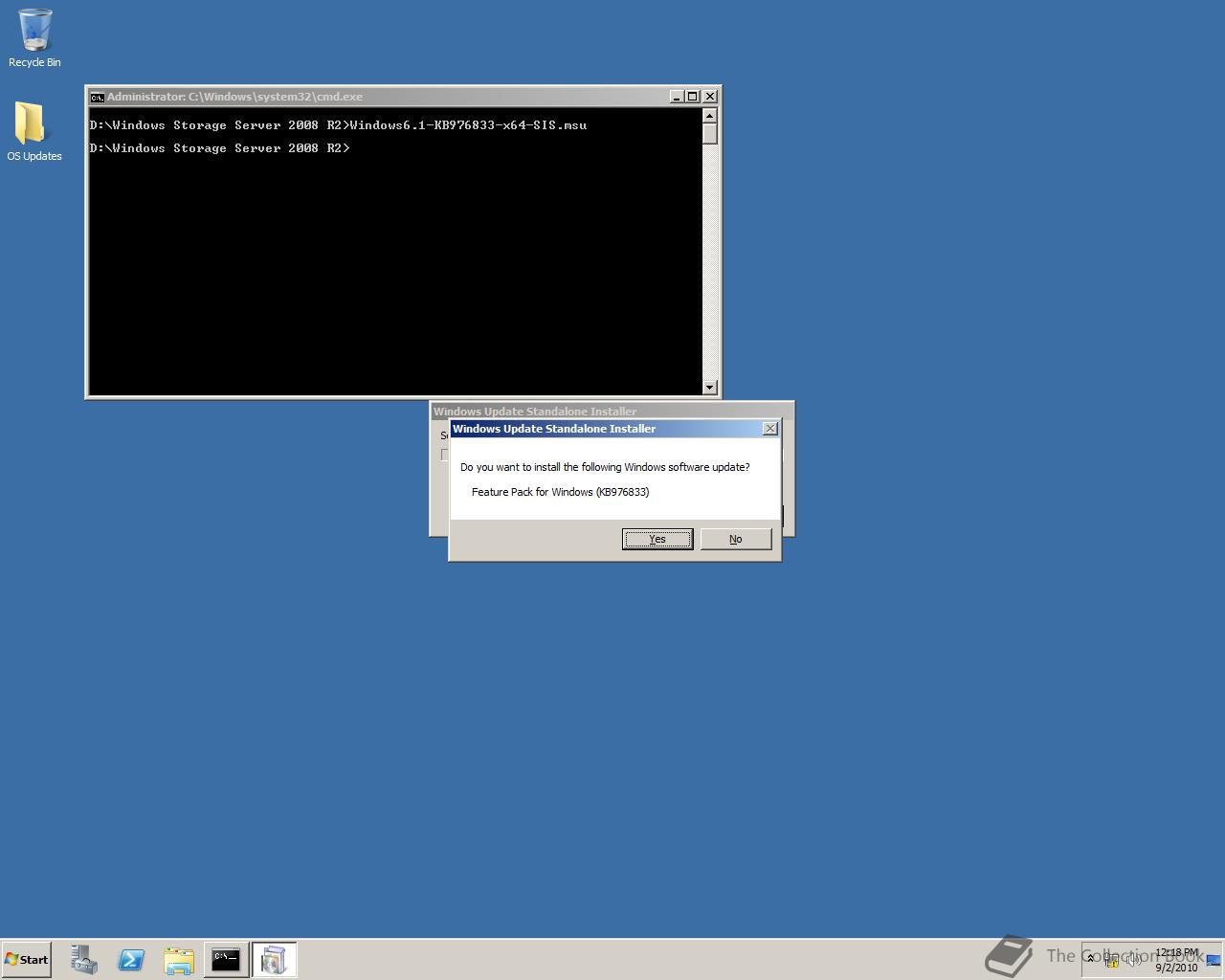Open the Start menu
Viewport: 1225px width, 980px height.
[x=27, y=959]
